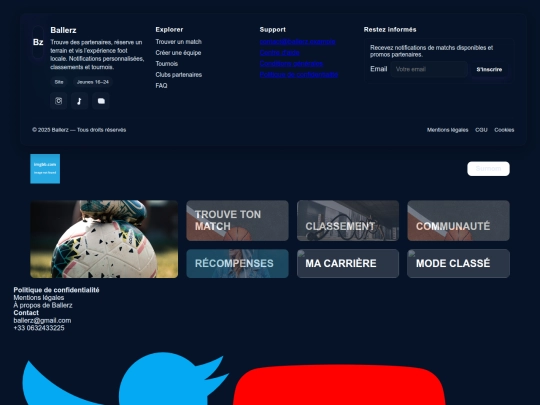Open the CGU footer link

point(481,130)
